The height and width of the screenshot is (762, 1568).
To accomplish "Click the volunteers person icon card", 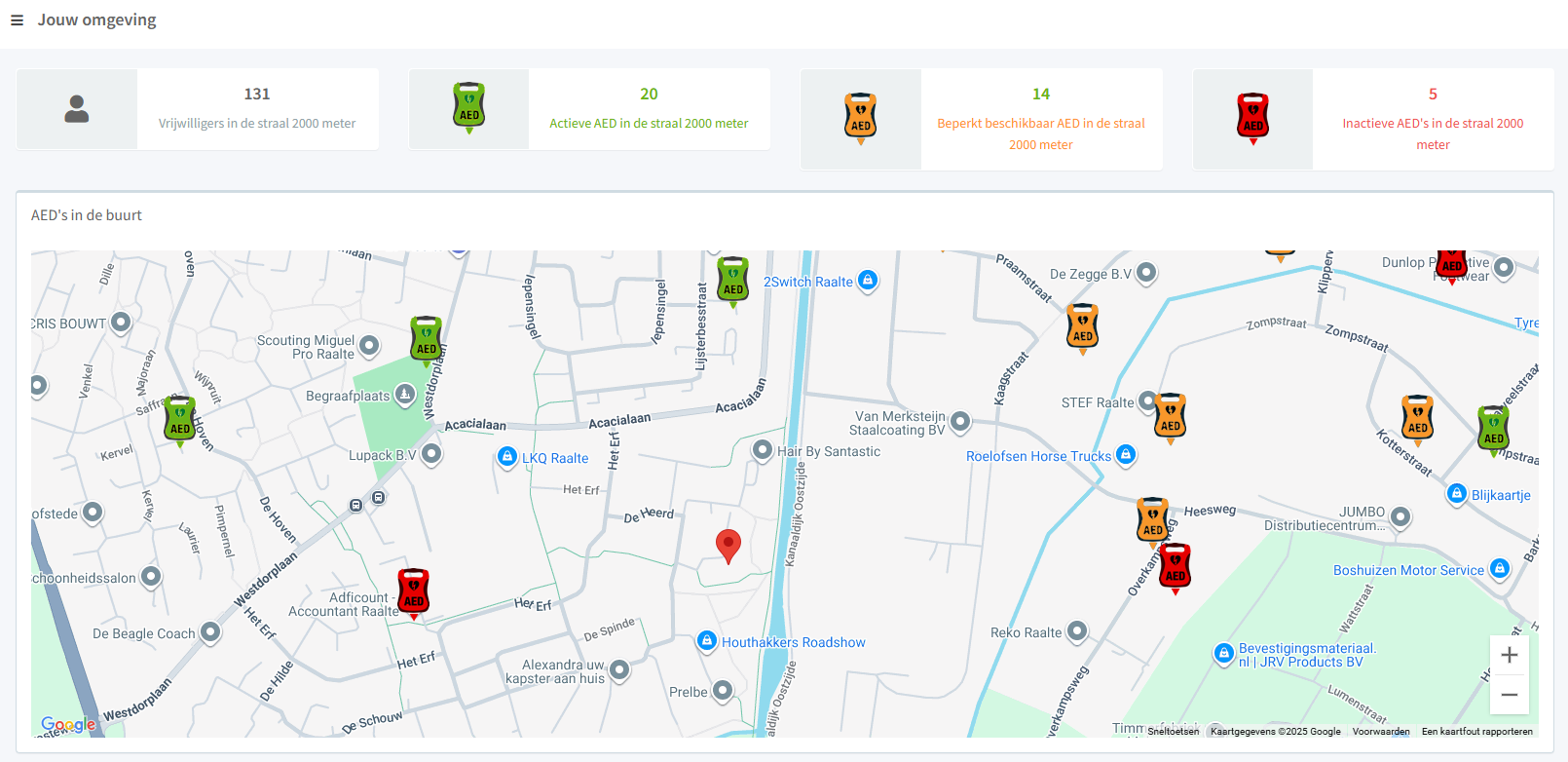I will pyautogui.click(x=77, y=109).
